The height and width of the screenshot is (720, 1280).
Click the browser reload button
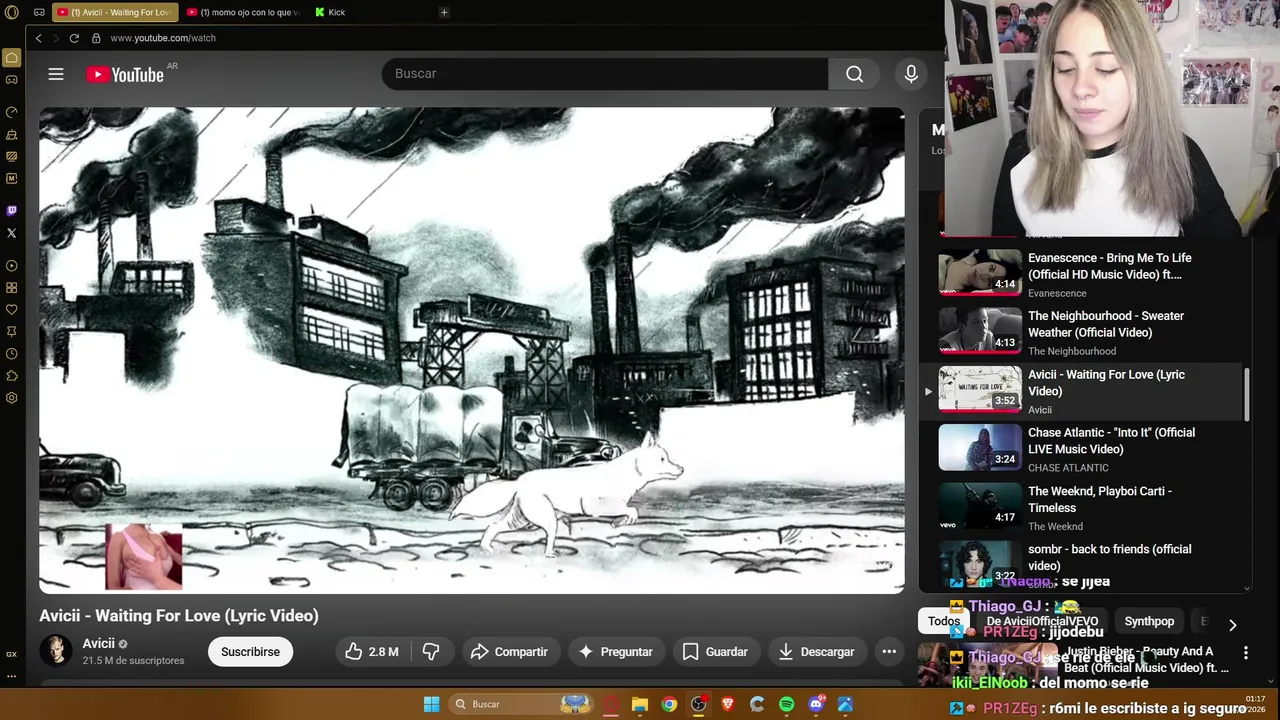click(74, 38)
